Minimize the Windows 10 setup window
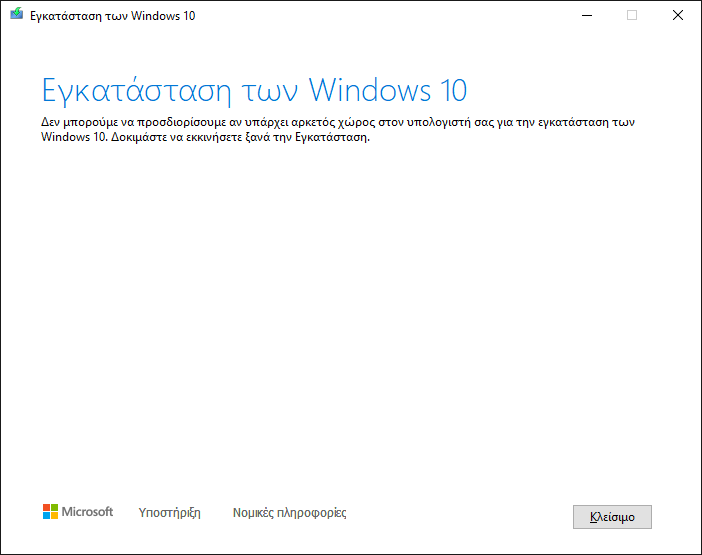Screen dimensions: 702x555 (587, 15)
